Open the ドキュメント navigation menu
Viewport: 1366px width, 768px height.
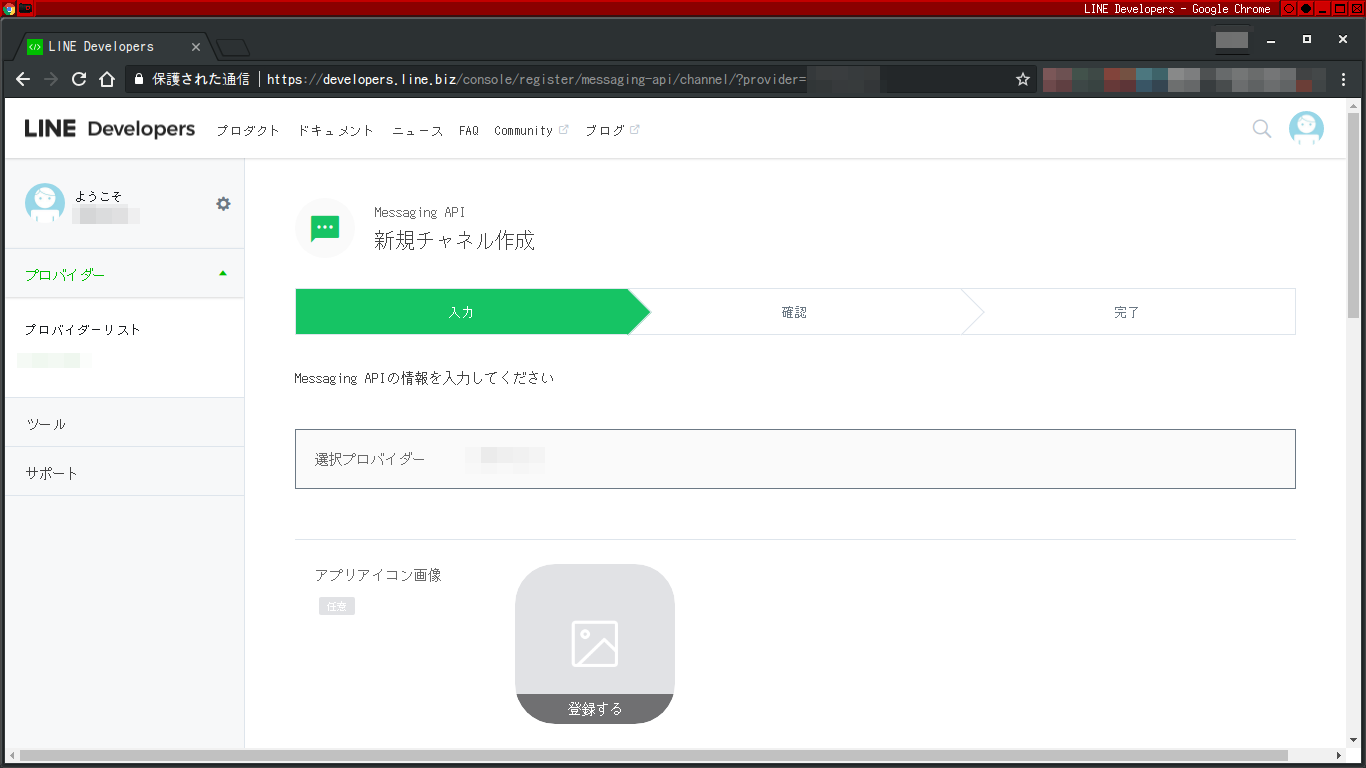coord(335,130)
